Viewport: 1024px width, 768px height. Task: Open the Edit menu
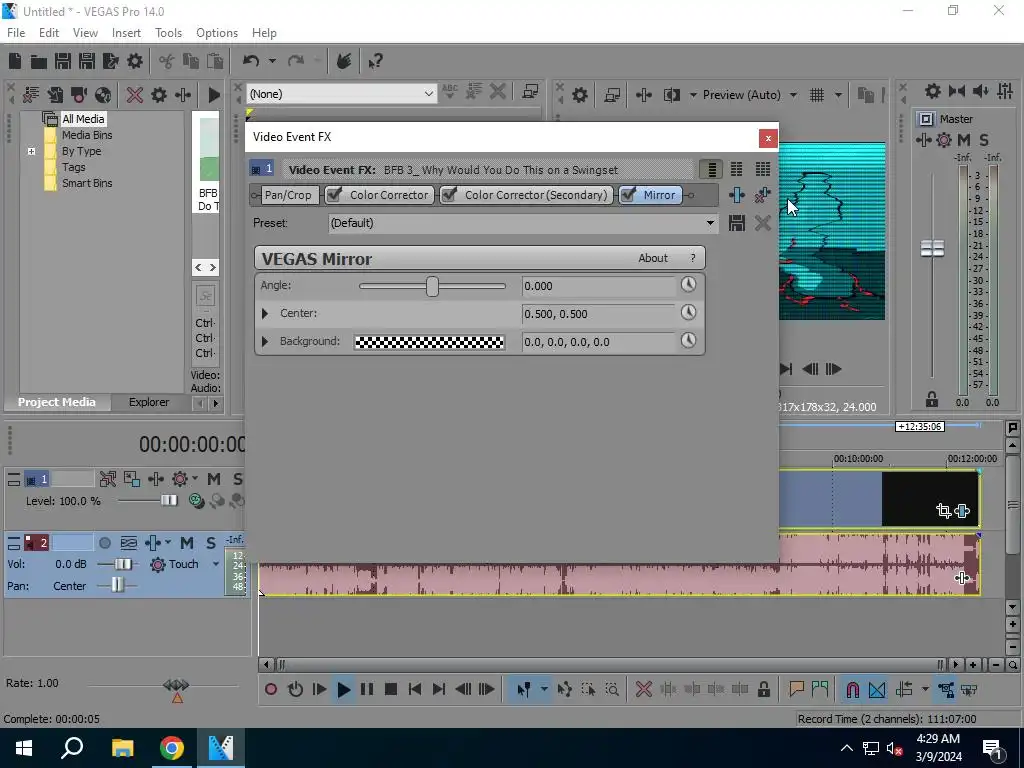coord(49,33)
